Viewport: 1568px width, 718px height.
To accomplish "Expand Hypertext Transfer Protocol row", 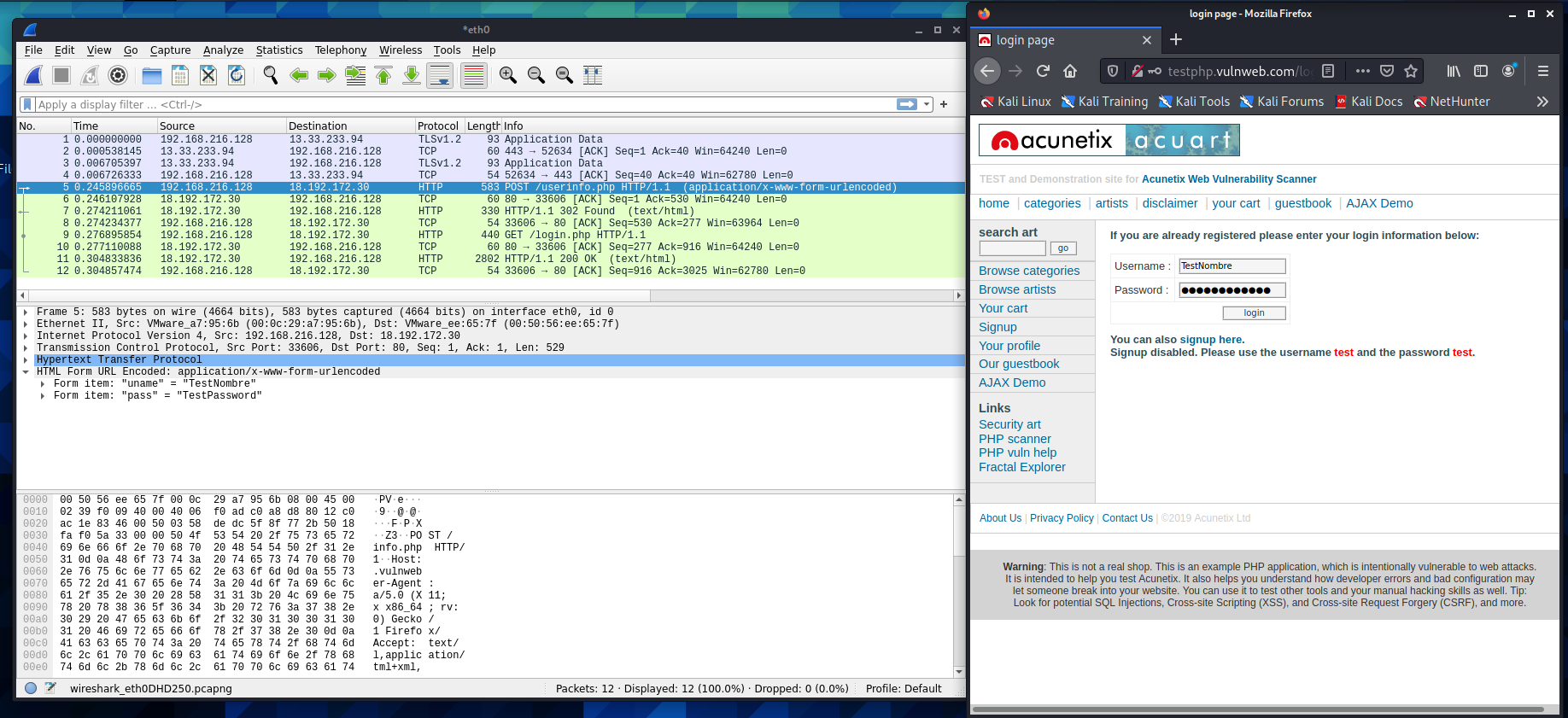I will [26, 359].
